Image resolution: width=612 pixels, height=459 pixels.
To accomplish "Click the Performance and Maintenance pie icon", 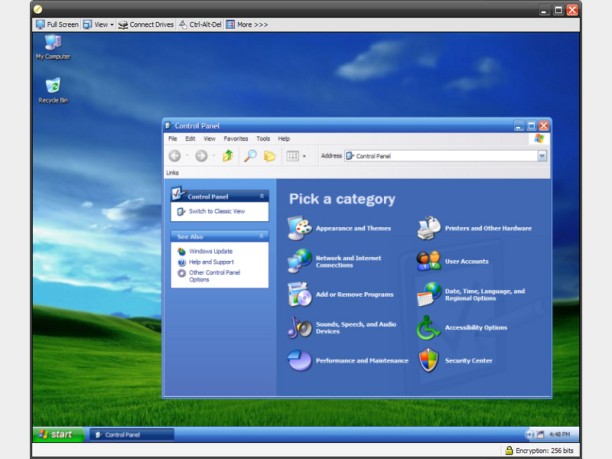I will pyautogui.click(x=299, y=360).
